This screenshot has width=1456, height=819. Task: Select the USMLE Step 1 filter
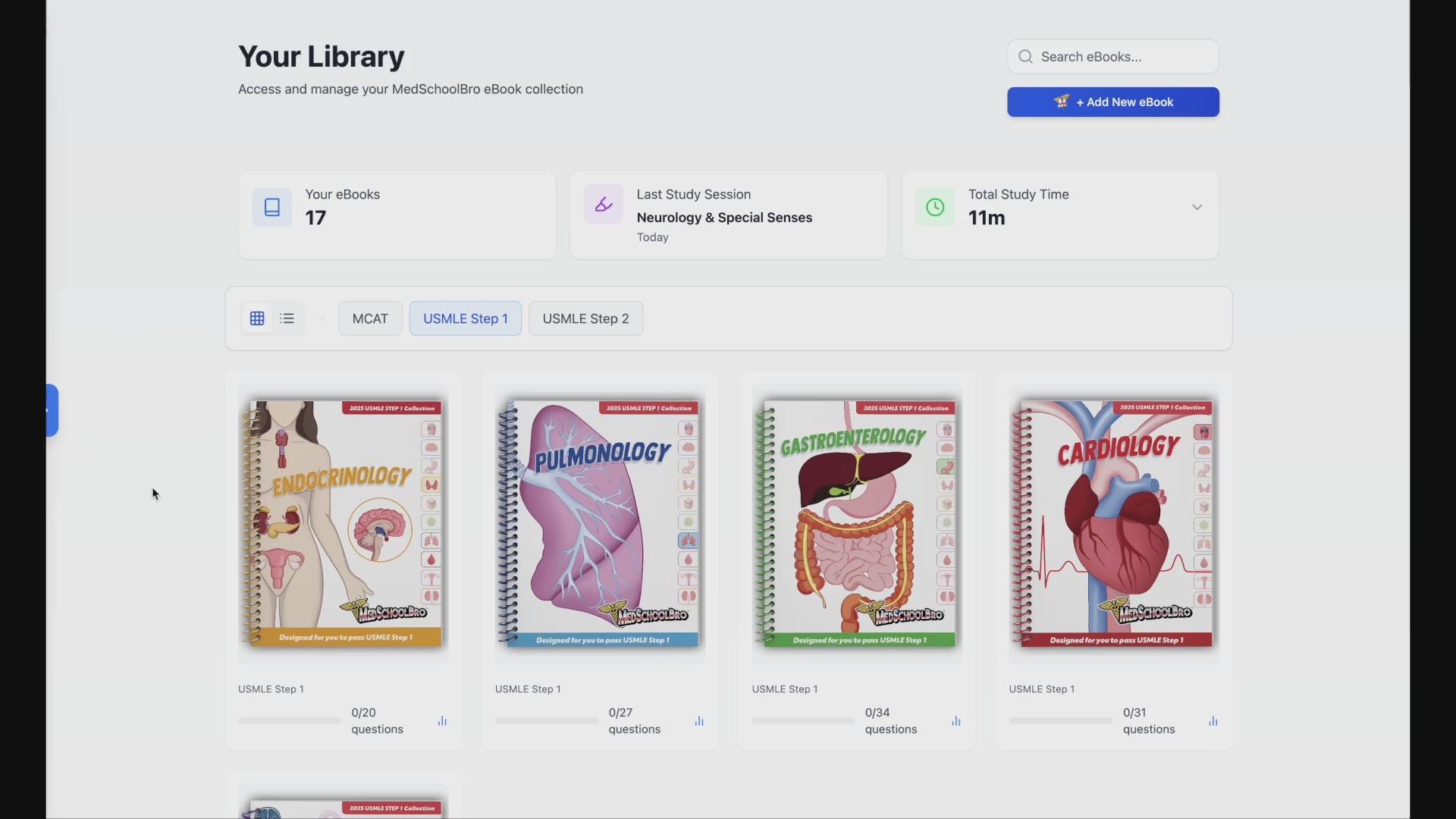pyautogui.click(x=465, y=318)
